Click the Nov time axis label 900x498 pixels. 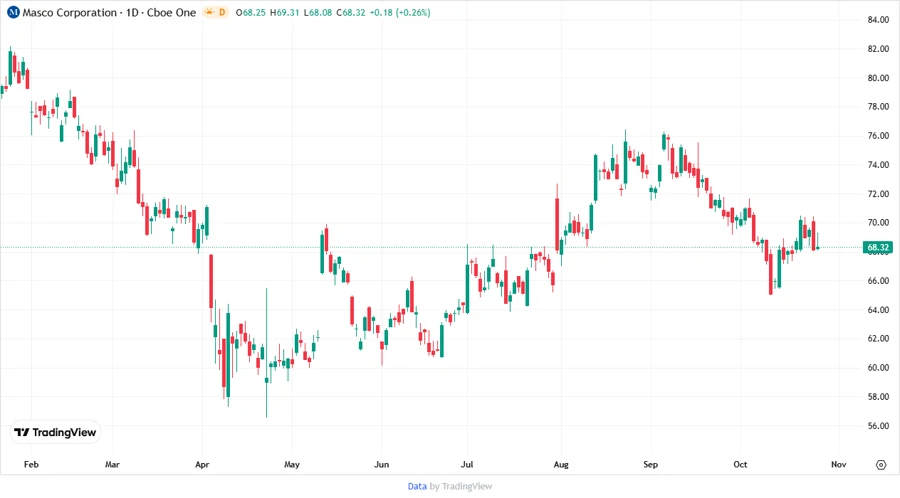pyautogui.click(x=839, y=464)
